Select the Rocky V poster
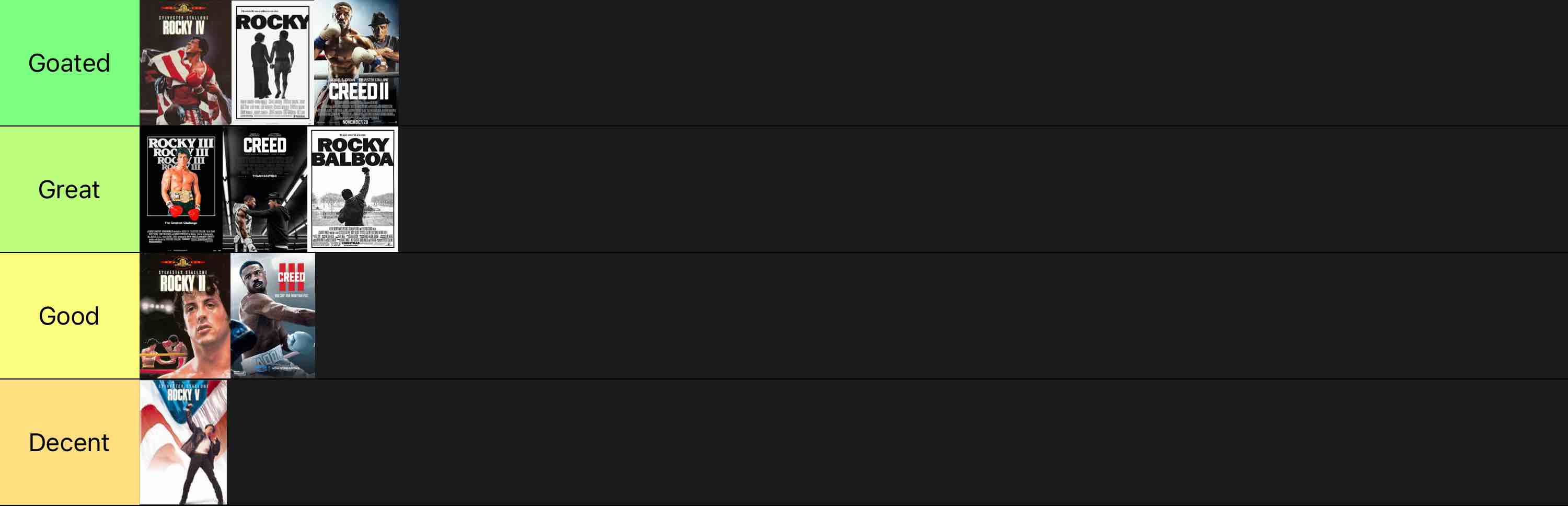The height and width of the screenshot is (506, 1568). (183, 443)
